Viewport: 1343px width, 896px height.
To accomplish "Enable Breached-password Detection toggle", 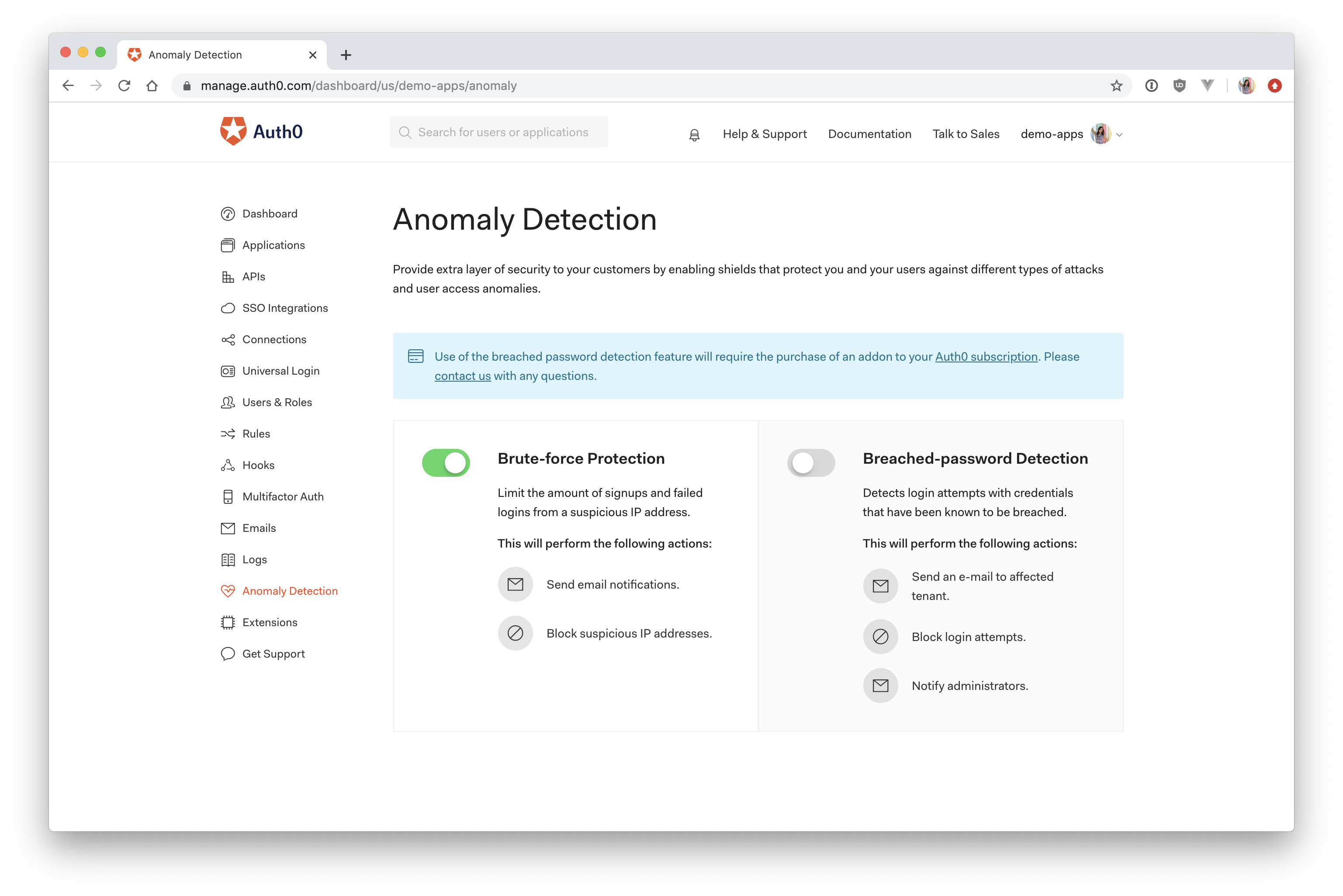I will coord(811,462).
